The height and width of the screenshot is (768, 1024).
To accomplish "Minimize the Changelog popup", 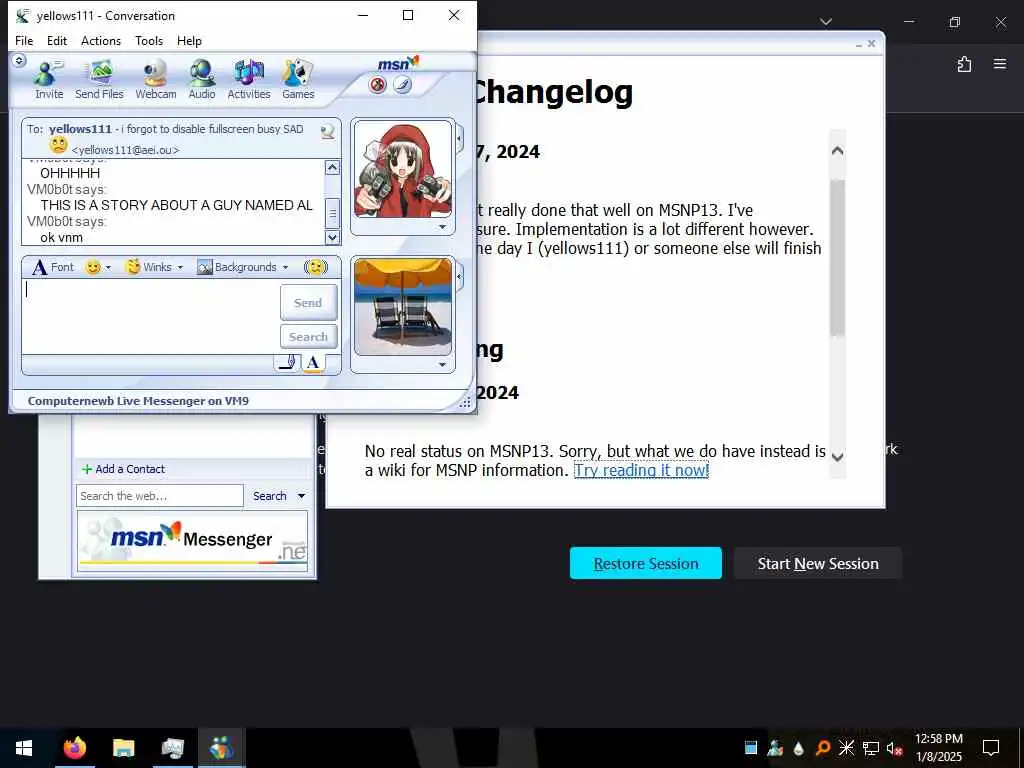I will click(859, 44).
